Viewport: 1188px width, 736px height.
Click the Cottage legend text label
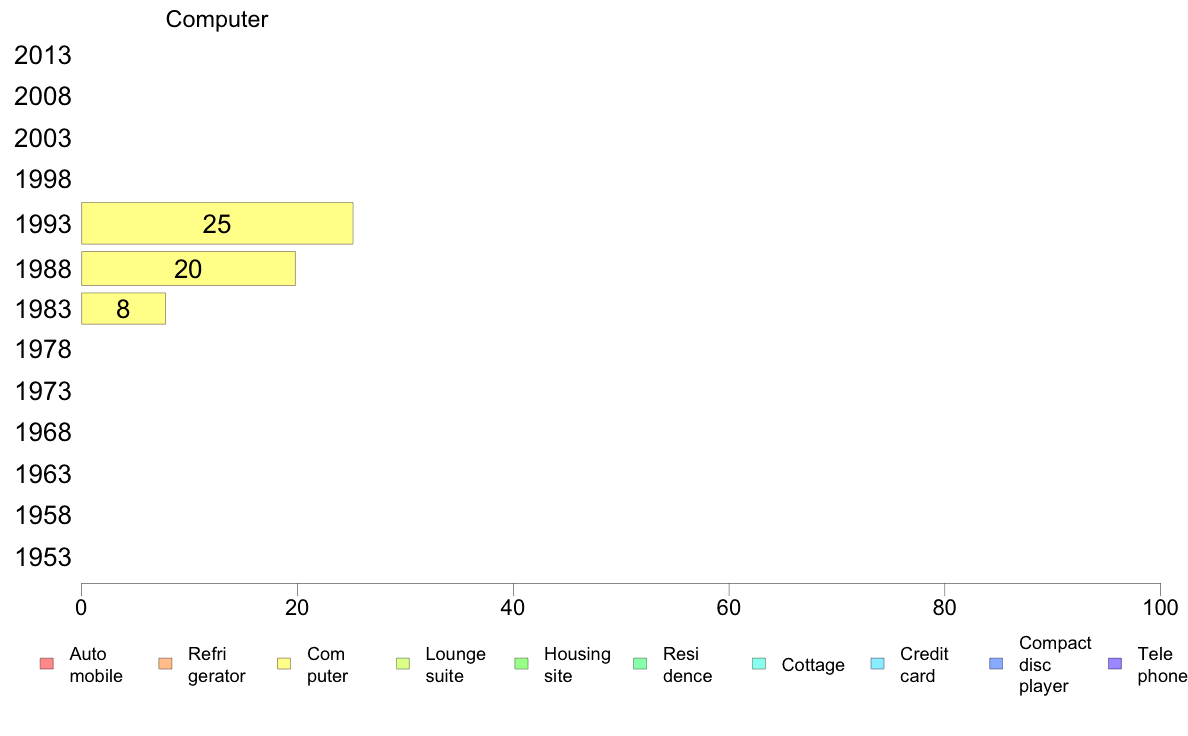point(813,665)
